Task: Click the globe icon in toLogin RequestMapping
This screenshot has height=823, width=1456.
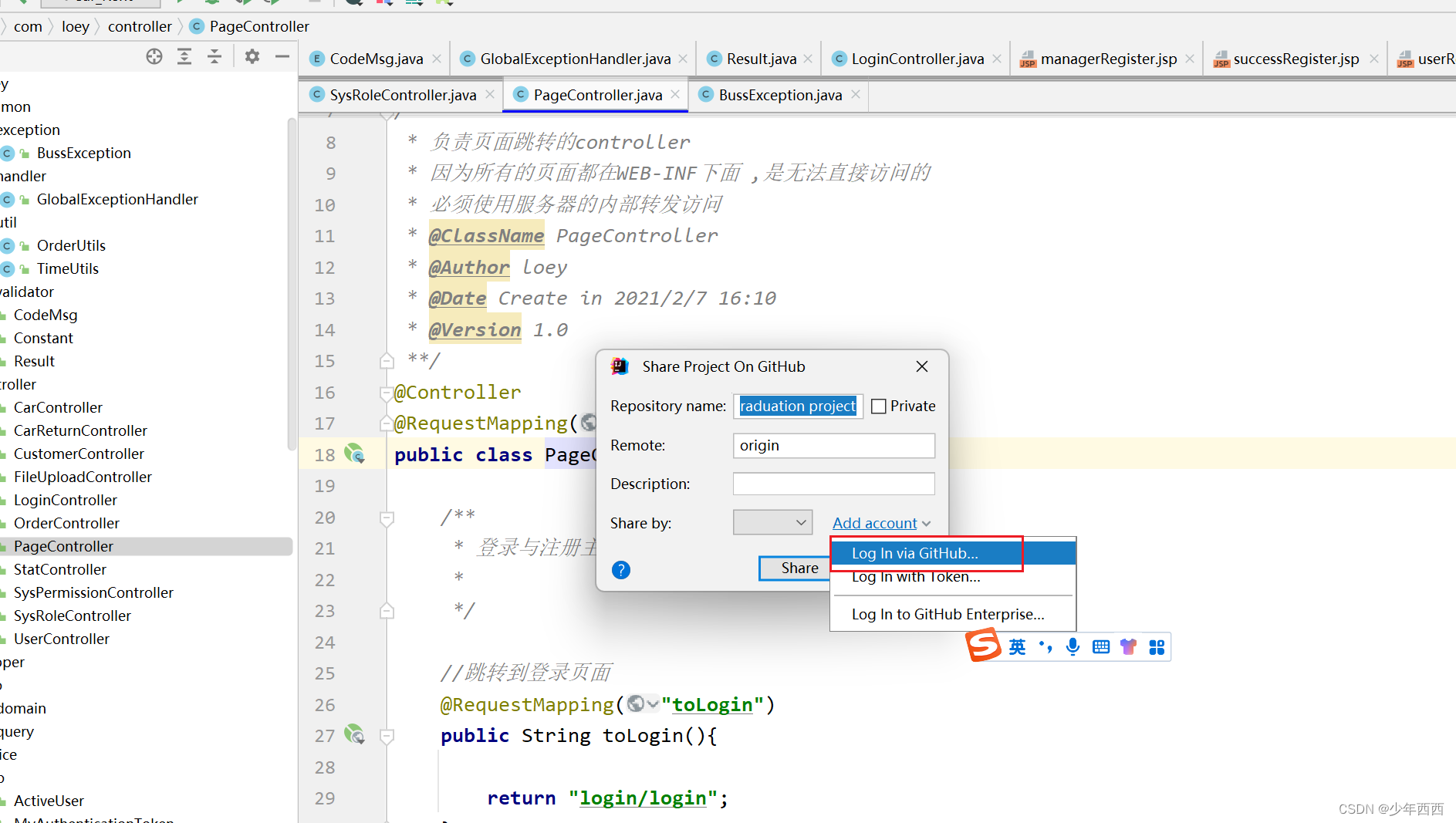Action: click(x=636, y=703)
